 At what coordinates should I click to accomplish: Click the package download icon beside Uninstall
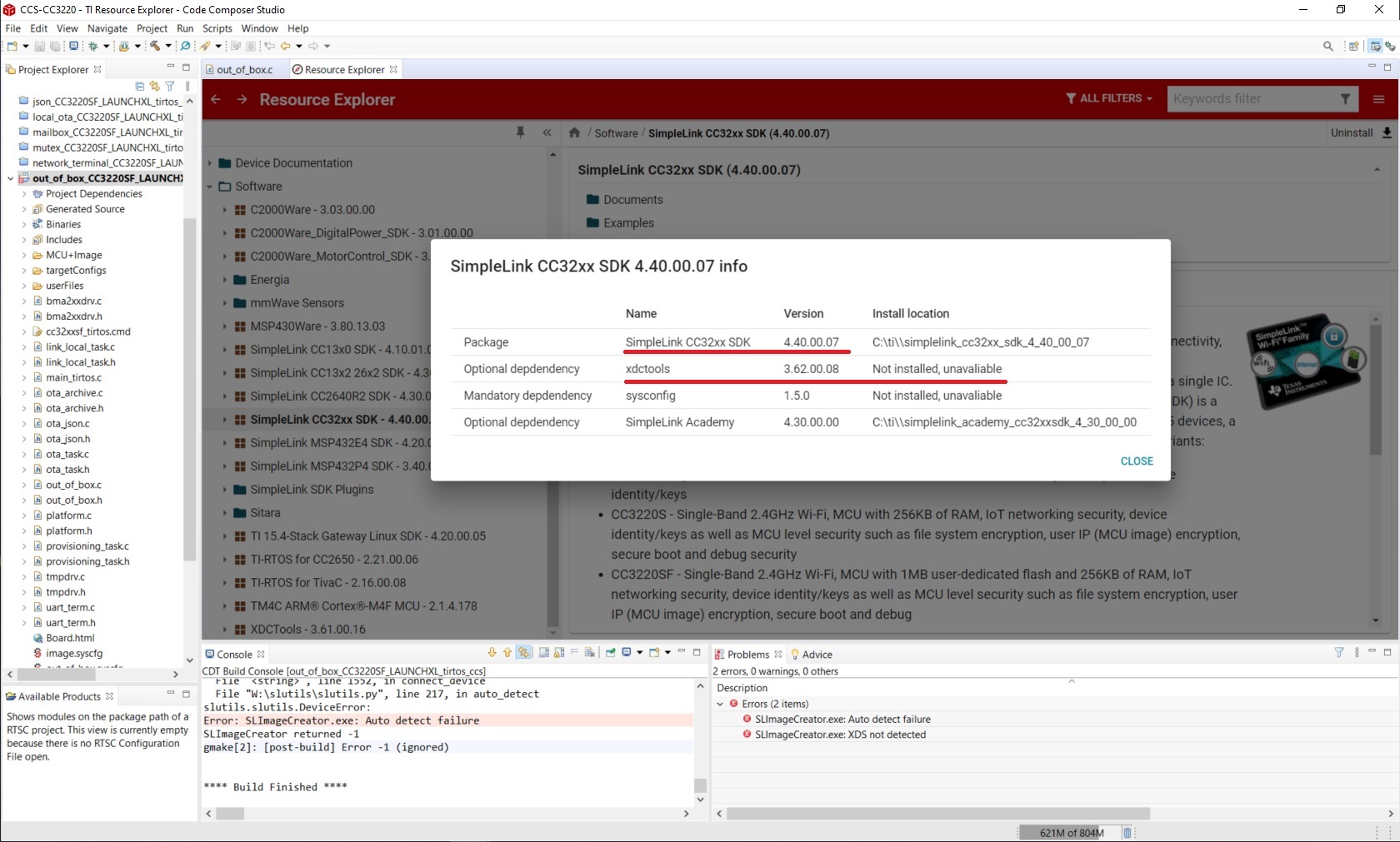coord(1387,132)
